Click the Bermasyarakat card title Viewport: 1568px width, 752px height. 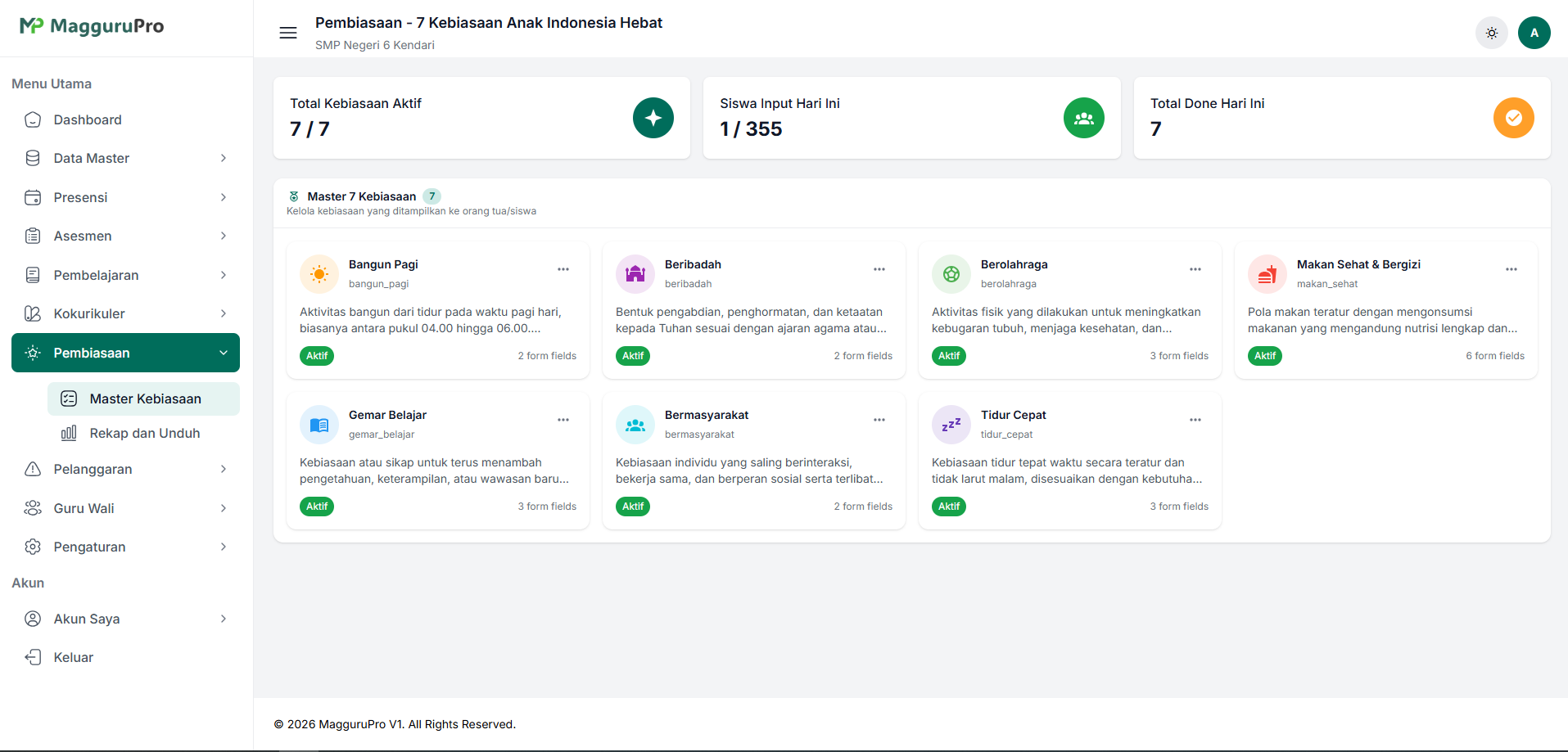(707, 415)
